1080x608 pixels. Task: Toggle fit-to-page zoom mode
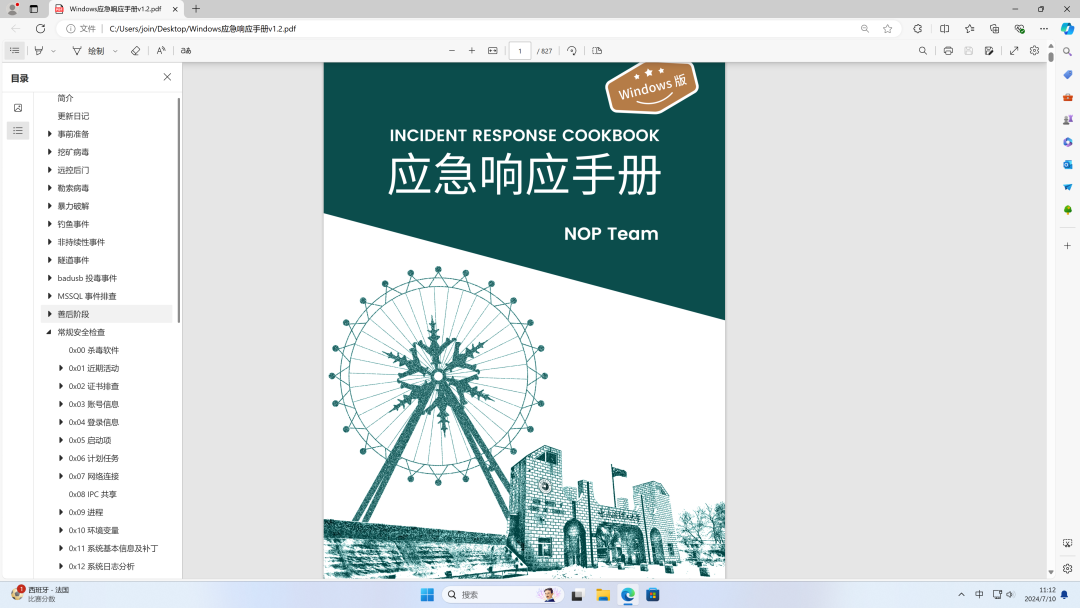click(493, 50)
